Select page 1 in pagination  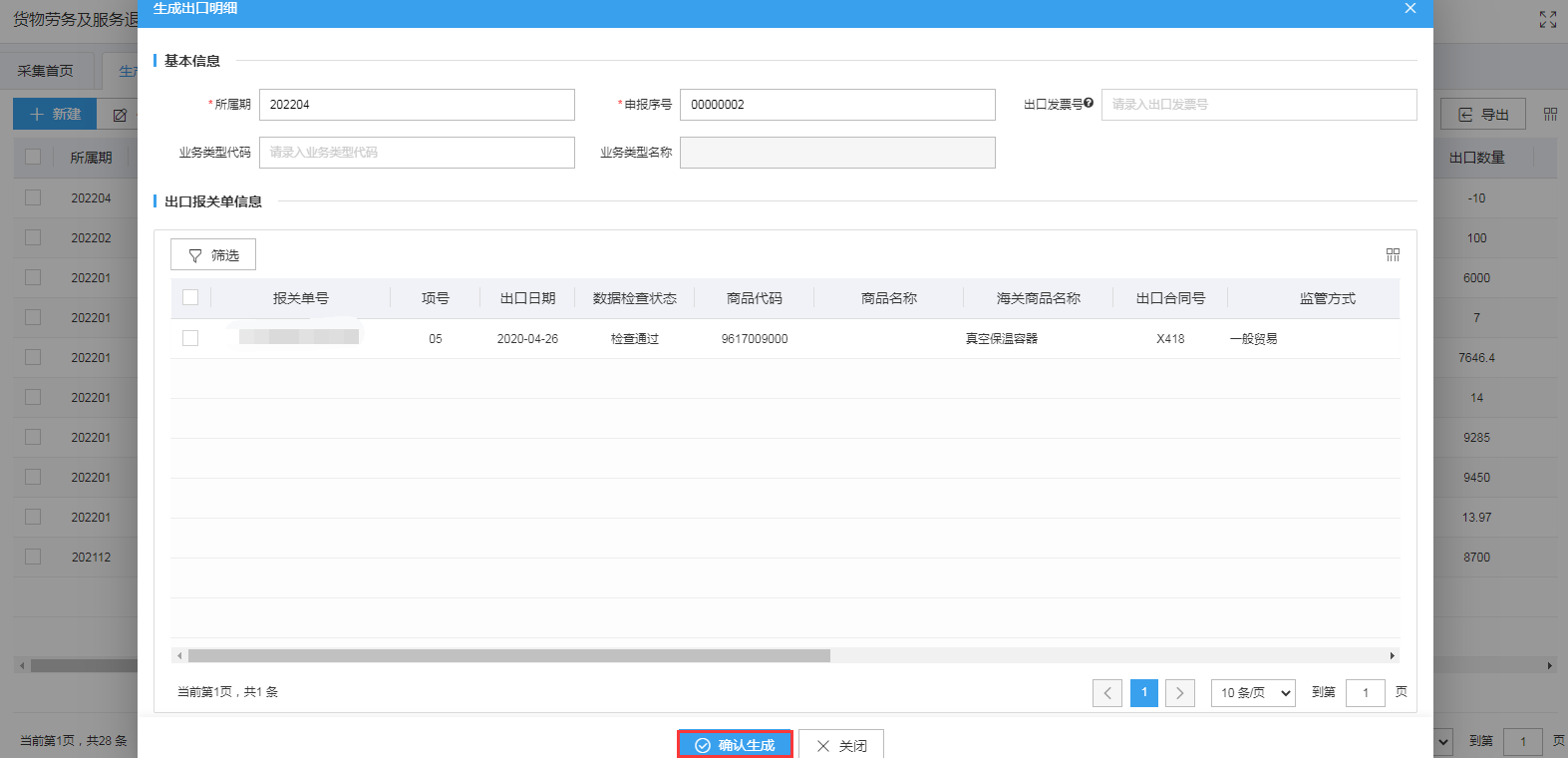1143,693
